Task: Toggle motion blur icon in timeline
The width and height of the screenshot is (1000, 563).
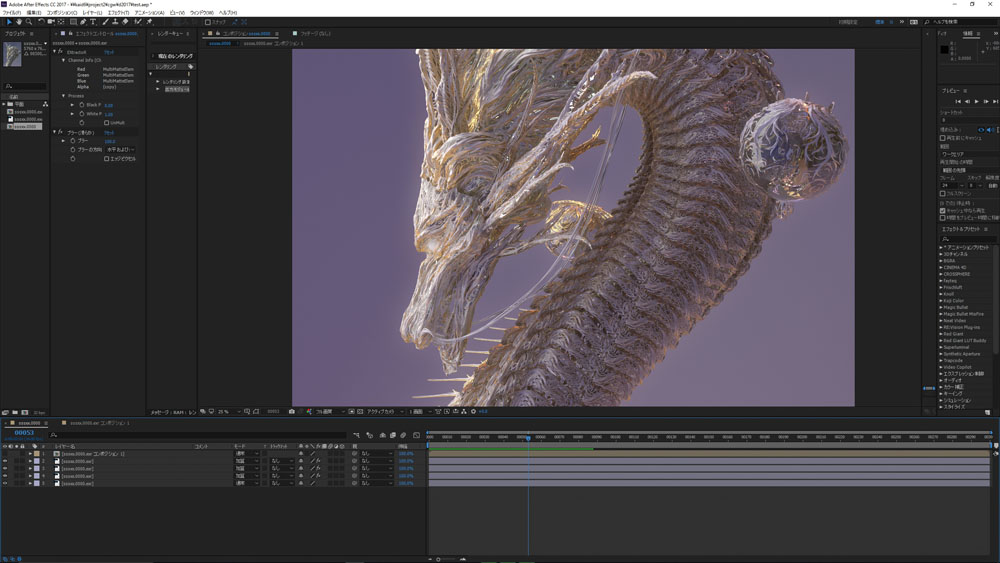Action: point(403,435)
